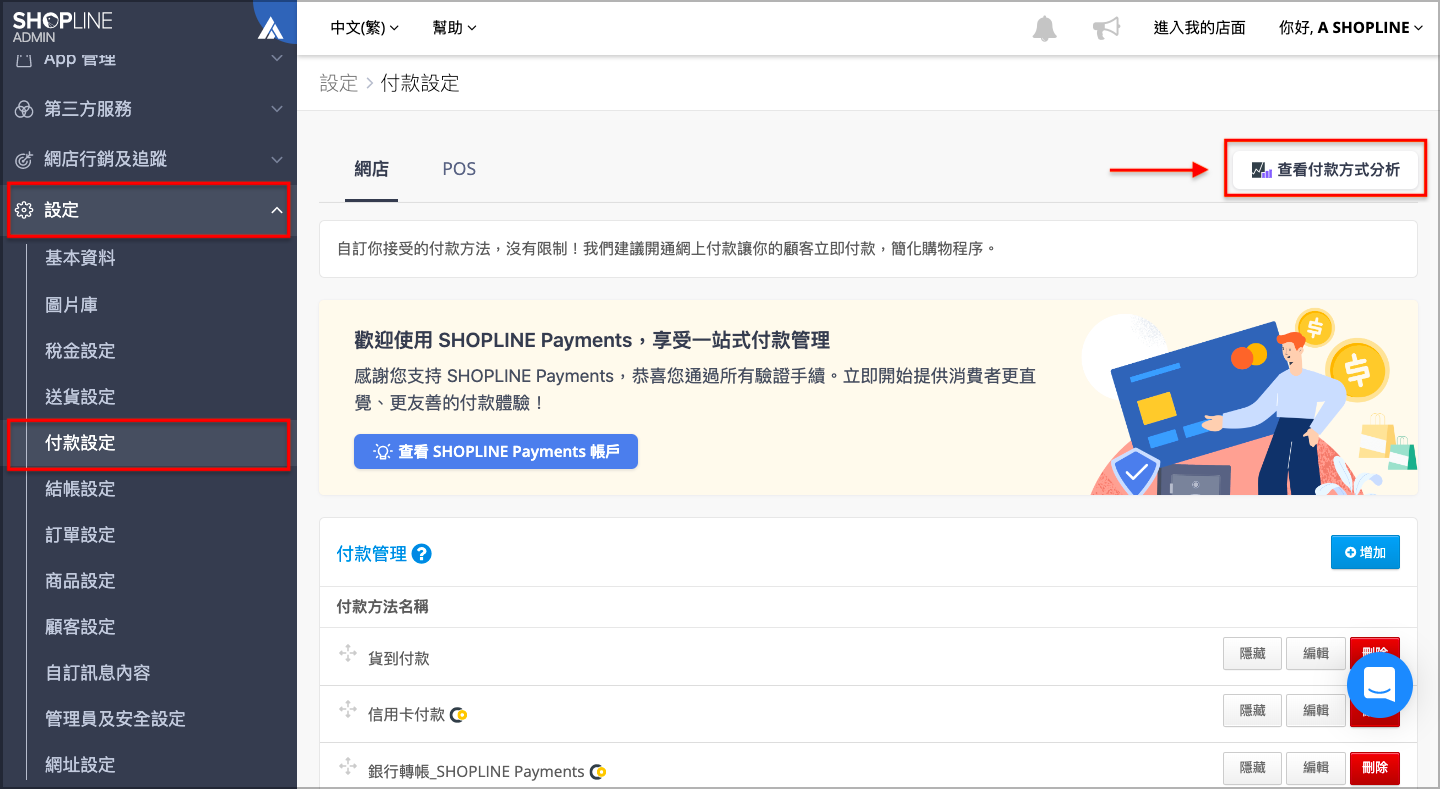Open 送貨設定 in the sidebar

pyautogui.click(x=80, y=397)
